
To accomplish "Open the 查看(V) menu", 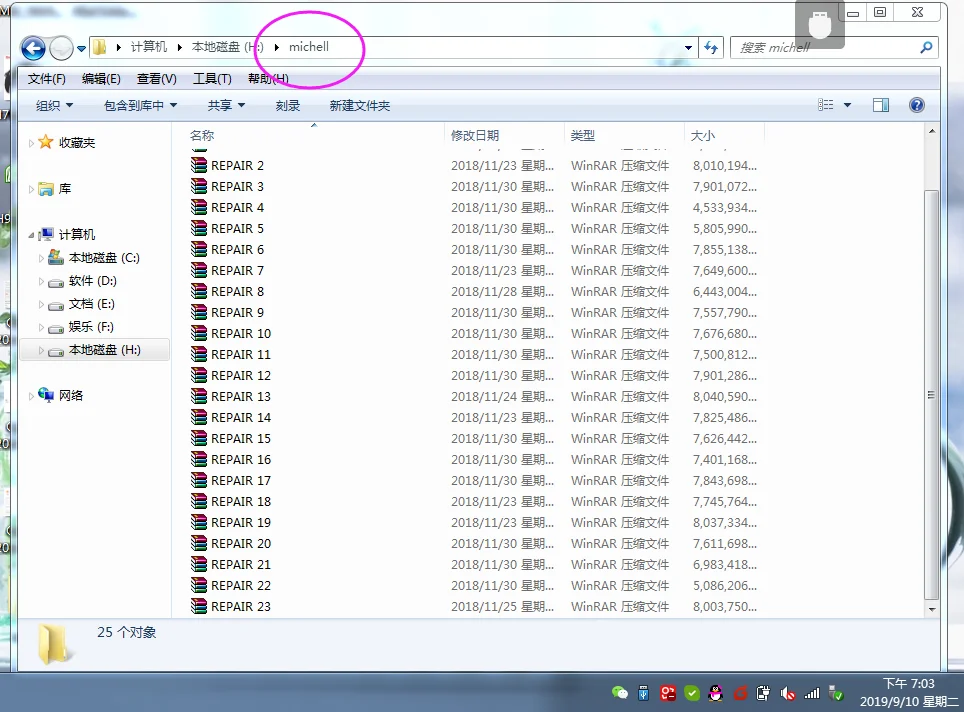I will 156,79.
